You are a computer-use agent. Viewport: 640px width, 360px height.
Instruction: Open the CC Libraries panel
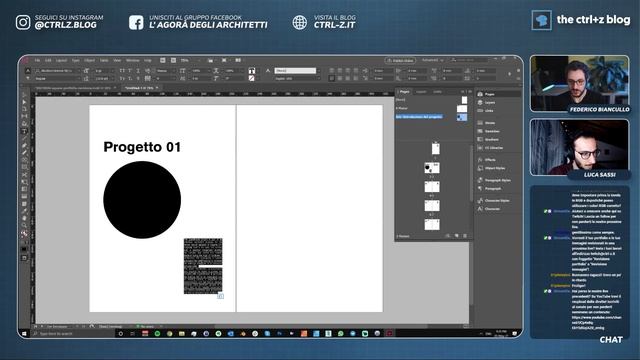click(490, 148)
